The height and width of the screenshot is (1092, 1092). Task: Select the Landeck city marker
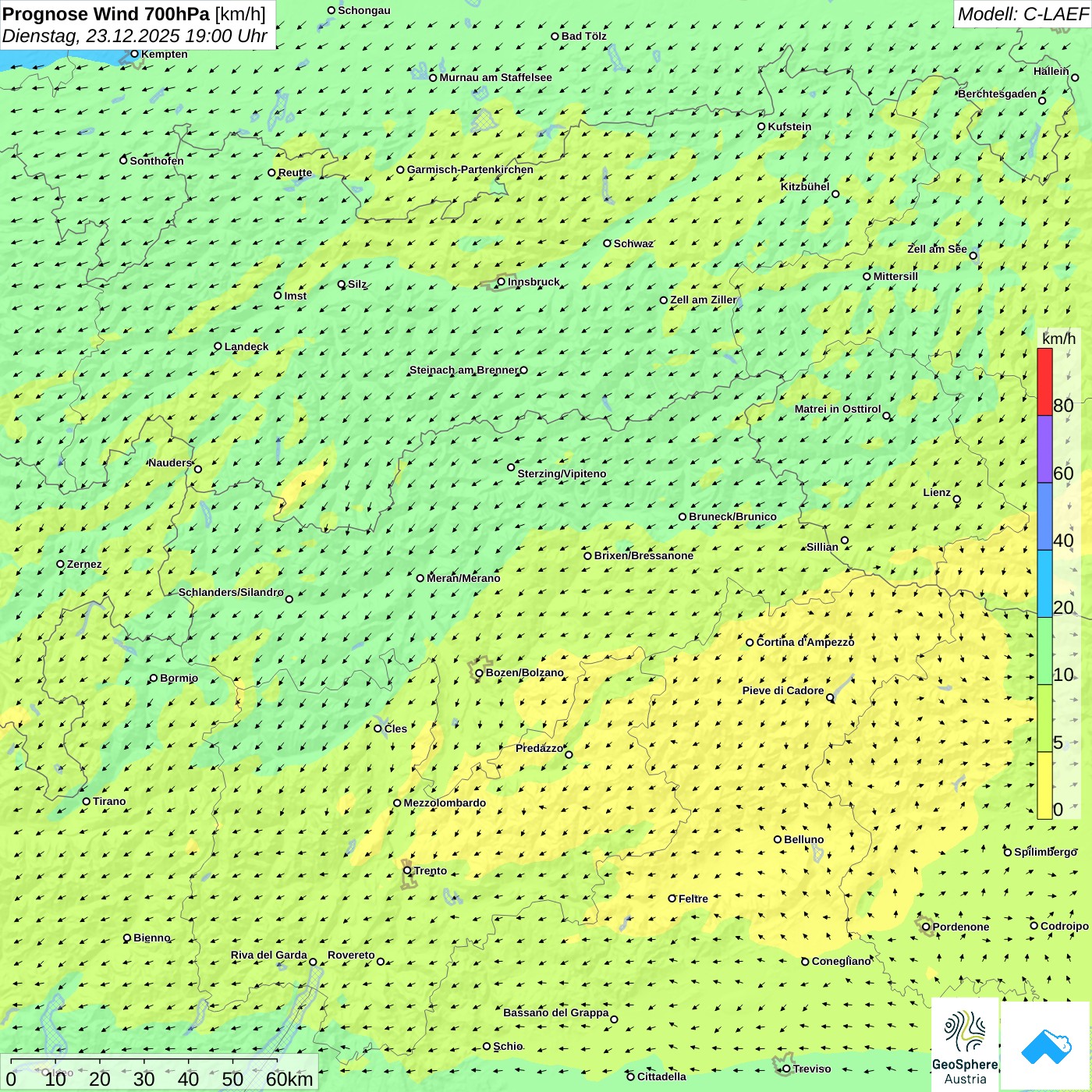218,346
